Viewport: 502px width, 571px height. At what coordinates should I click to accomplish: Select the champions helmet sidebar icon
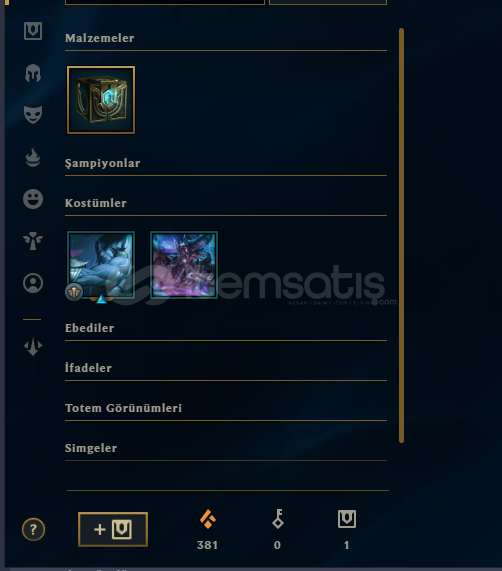(33, 73)
